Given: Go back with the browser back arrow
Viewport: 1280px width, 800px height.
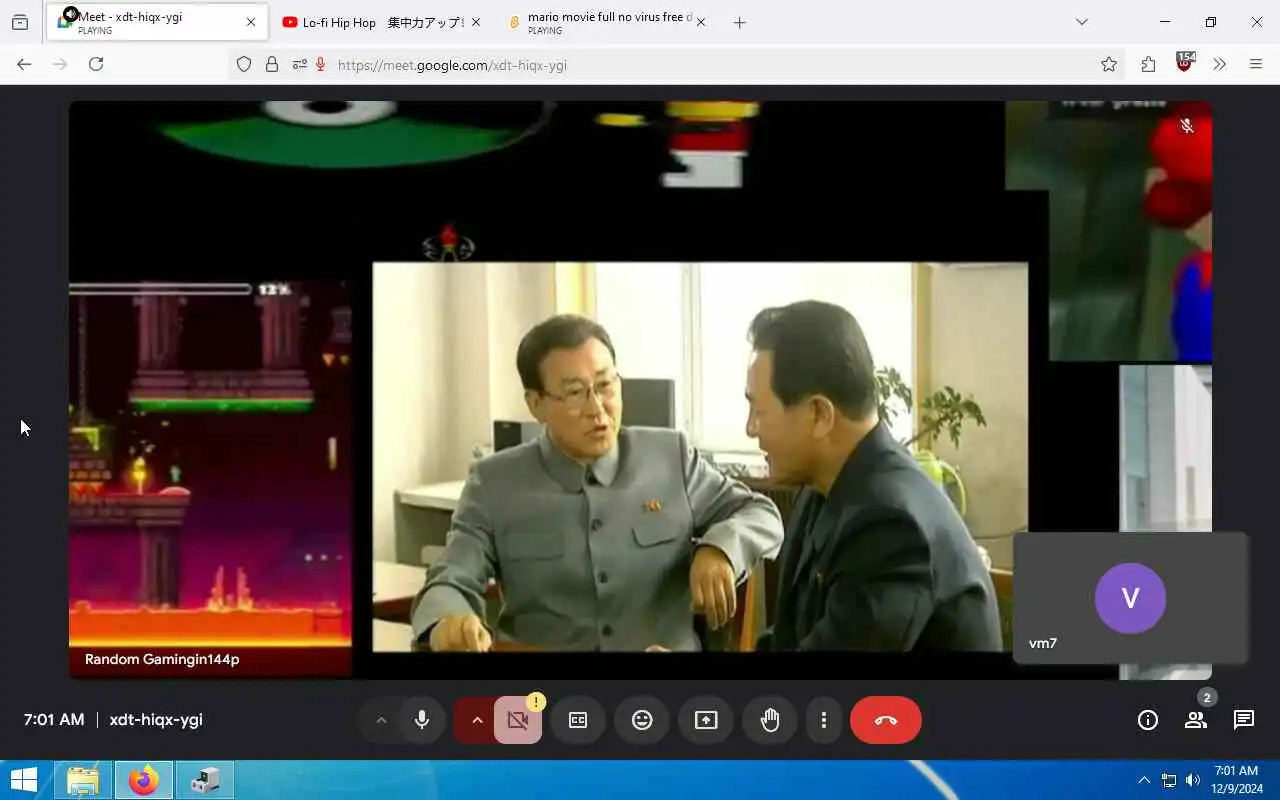Looking at the screenshot, I should 24,64.
